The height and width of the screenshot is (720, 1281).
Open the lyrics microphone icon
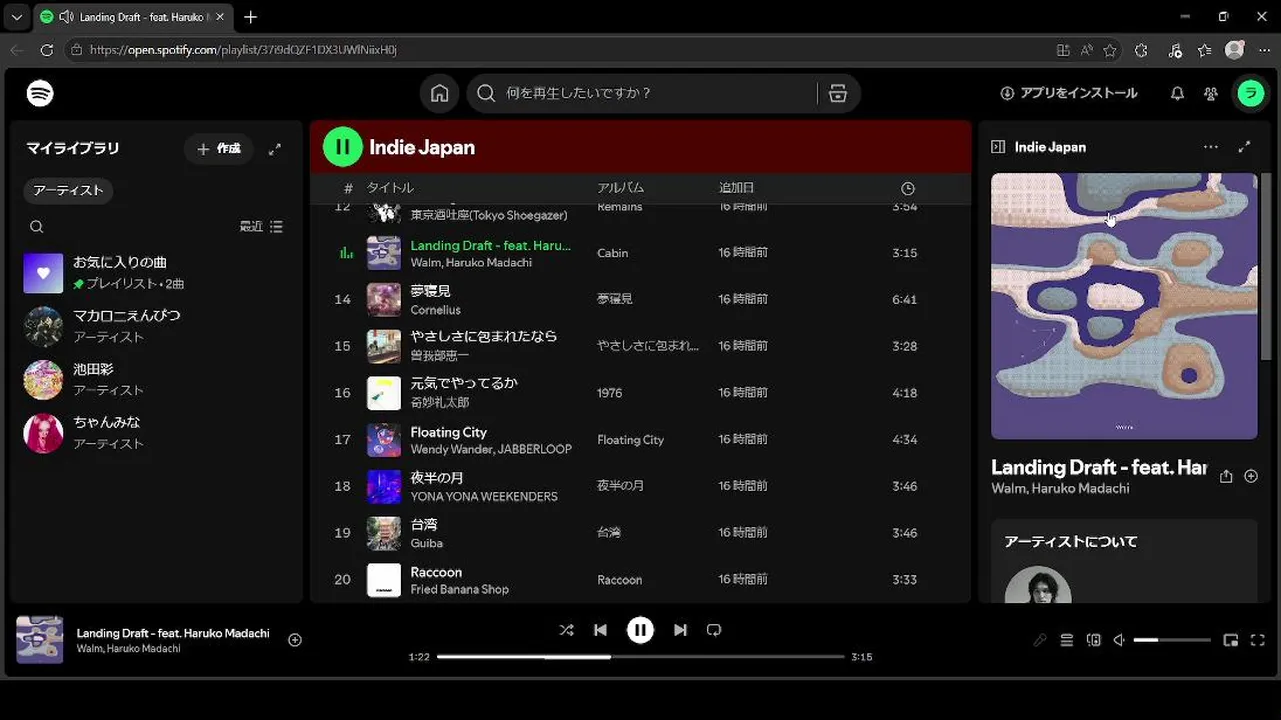[1040, 640]
